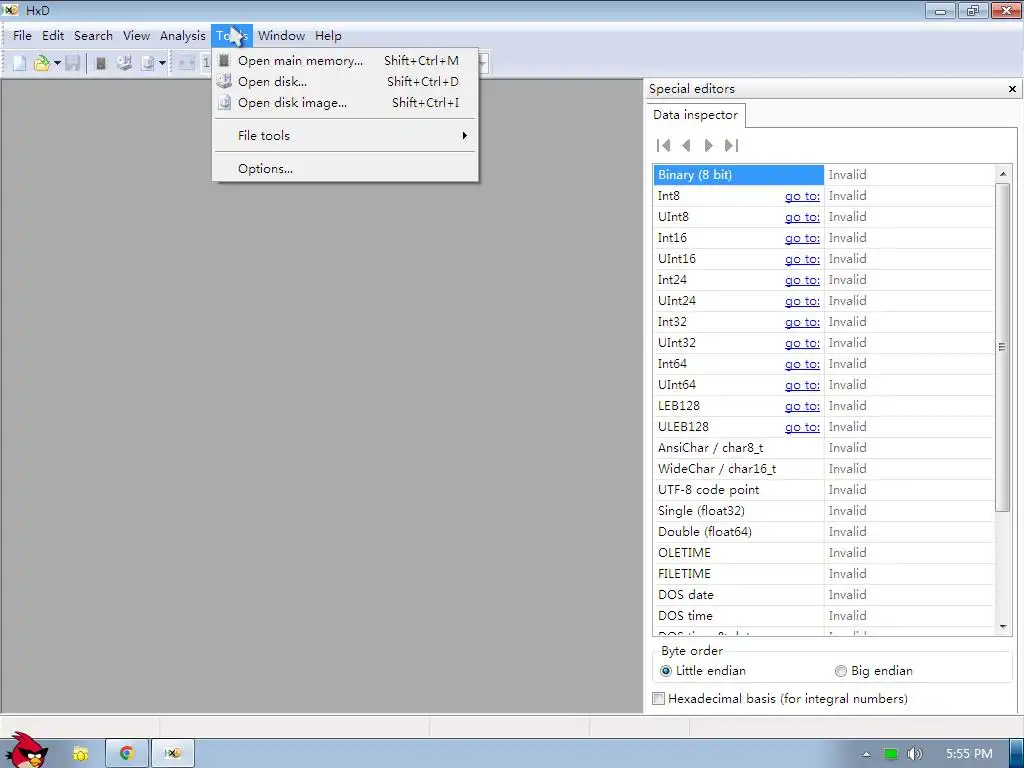
Task: Select the Data inspector tab
Action: pos(695,115)
